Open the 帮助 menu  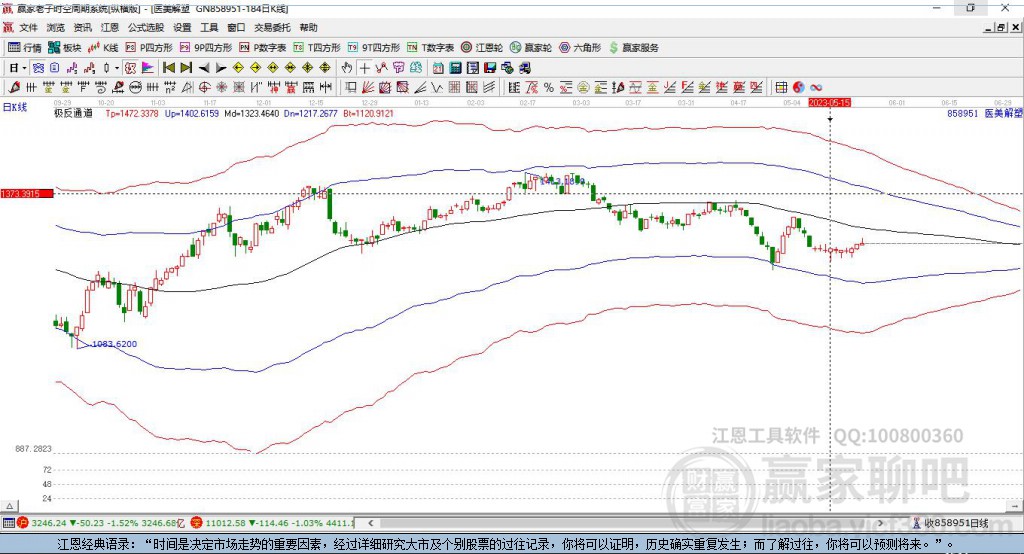(x=308, y=27)
